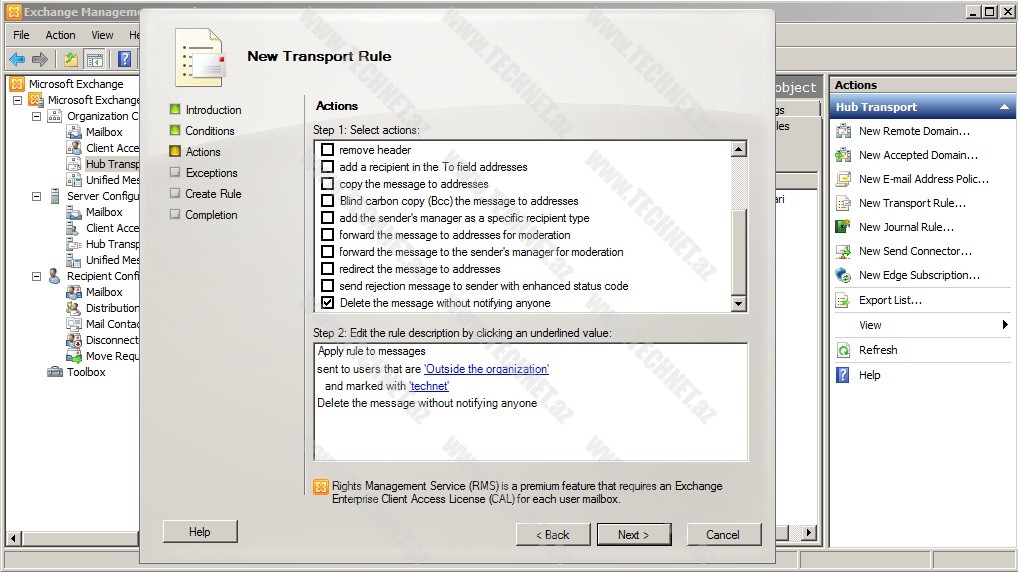Open the Action menu

[60, 35]
